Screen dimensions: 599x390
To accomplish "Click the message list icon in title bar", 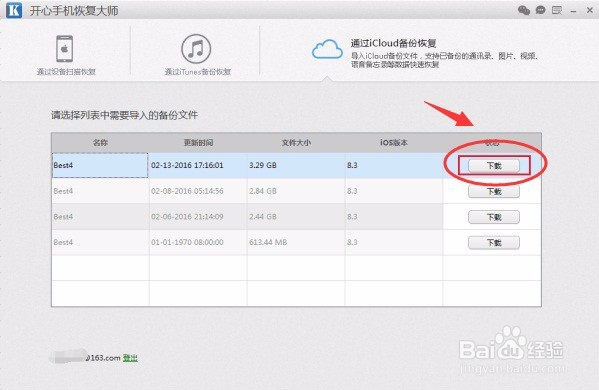I will 557,10.
